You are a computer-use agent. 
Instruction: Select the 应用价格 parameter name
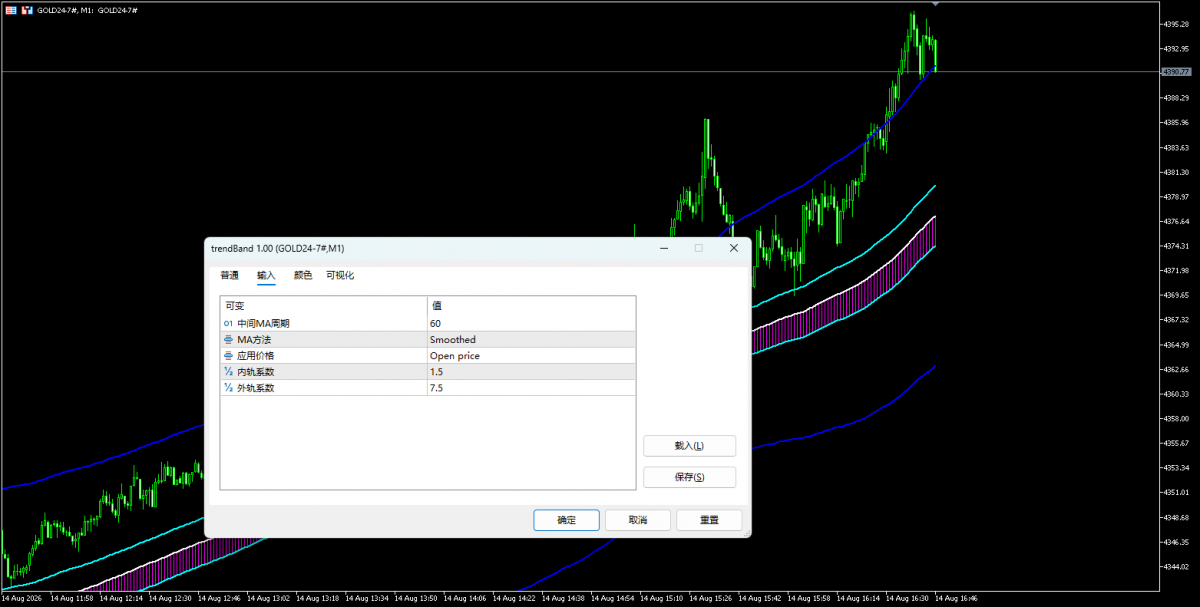coord(256,356)
